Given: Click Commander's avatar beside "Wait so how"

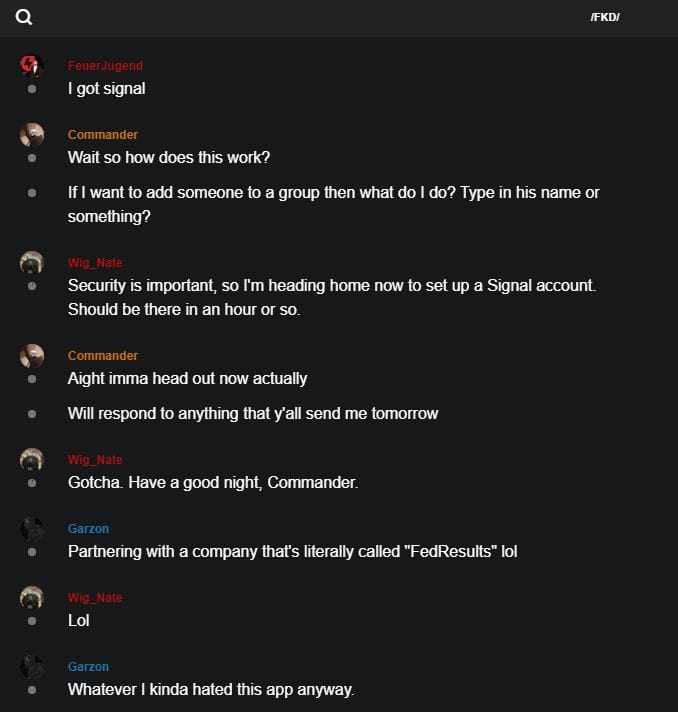Looking at the screenshot, I should tap(32, 135).
